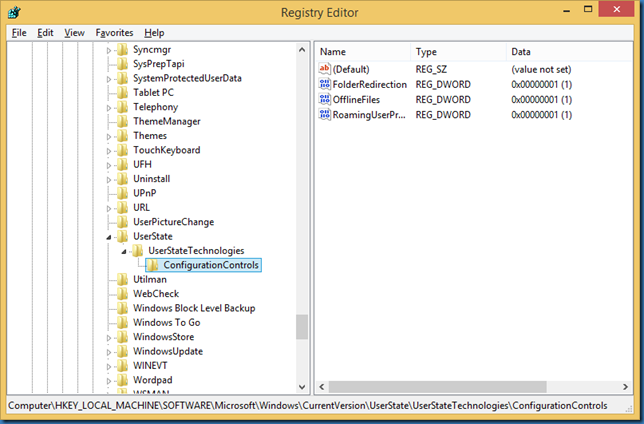Expand the UFH key
This screenshot has height=424, width=644.
(109, 166)
